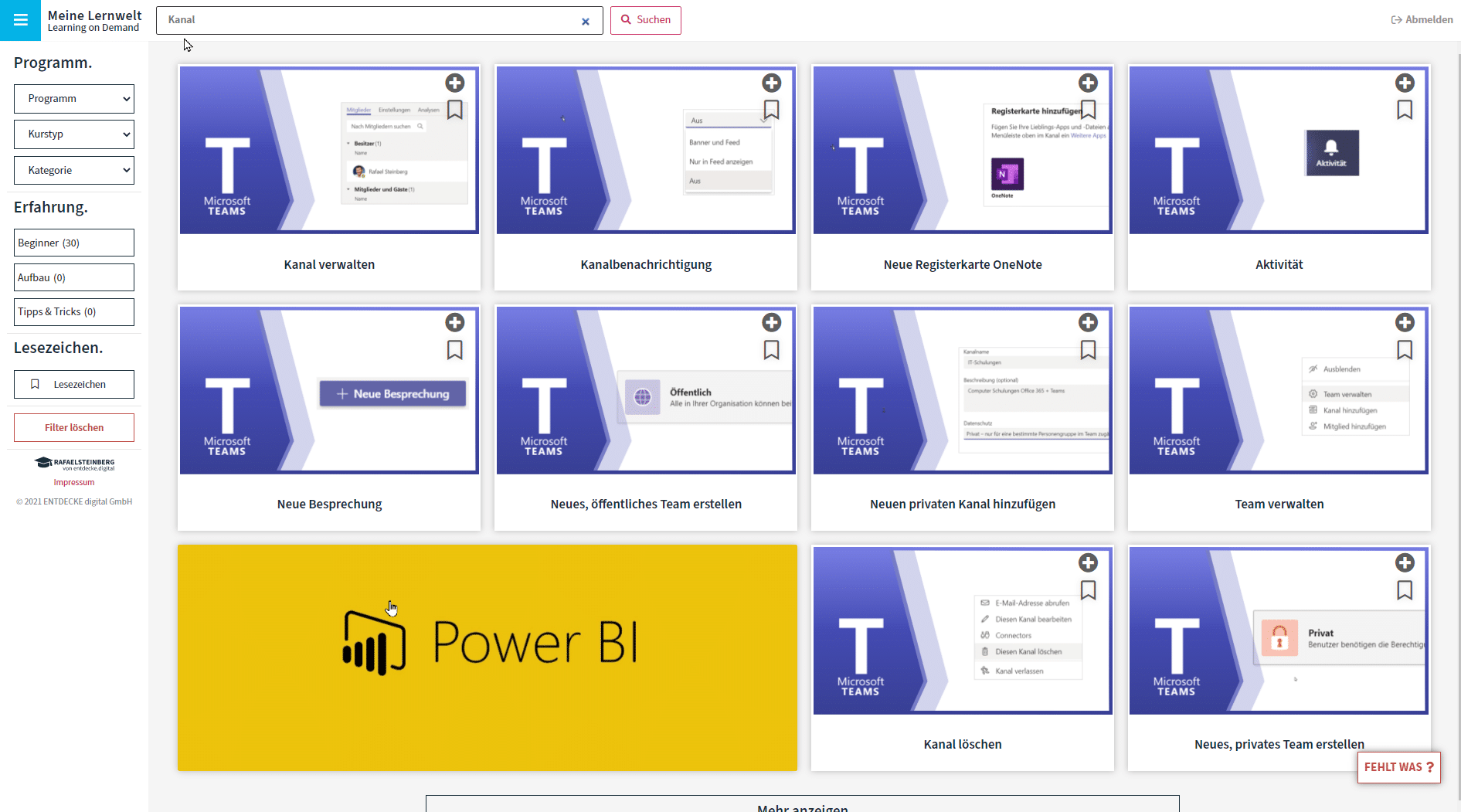Viewport: 1461px width, 812px height.
Task: Expand the Kategorie dropdown
Action: (x=74, y=171)
